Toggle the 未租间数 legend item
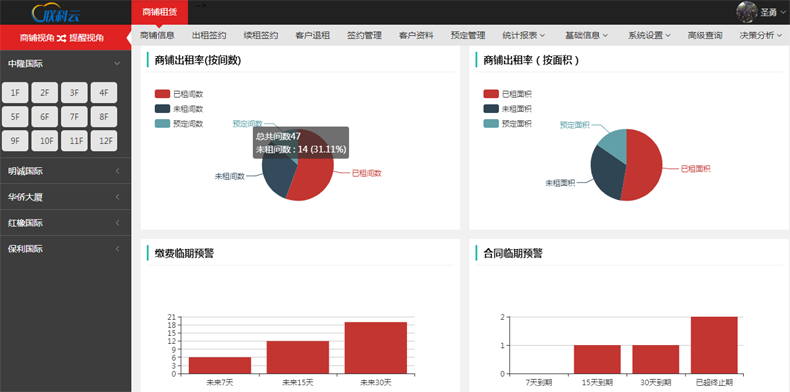 tap(179, 109)
